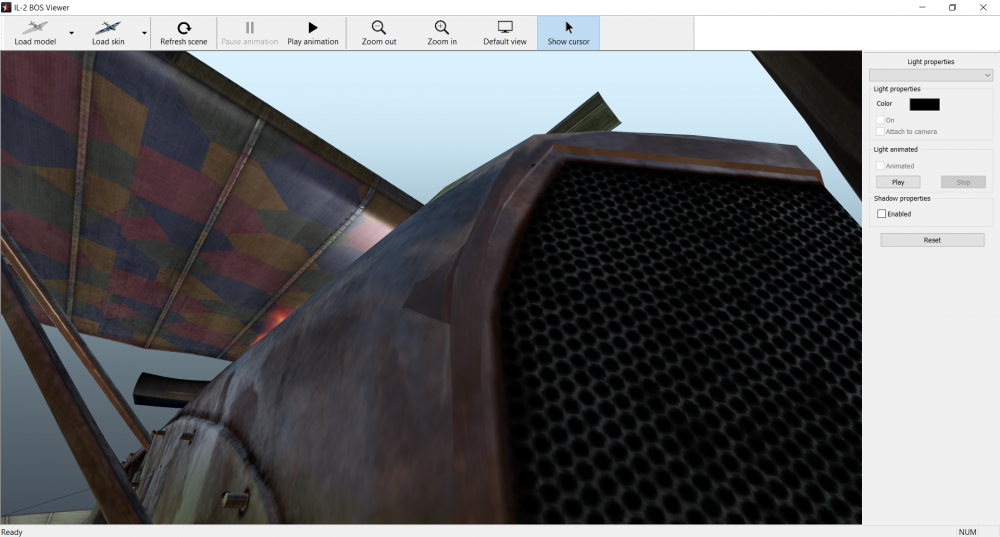1000x537 pixels.
Task: Zoom in using the magnifier icon
Action: tap(441, 28)
